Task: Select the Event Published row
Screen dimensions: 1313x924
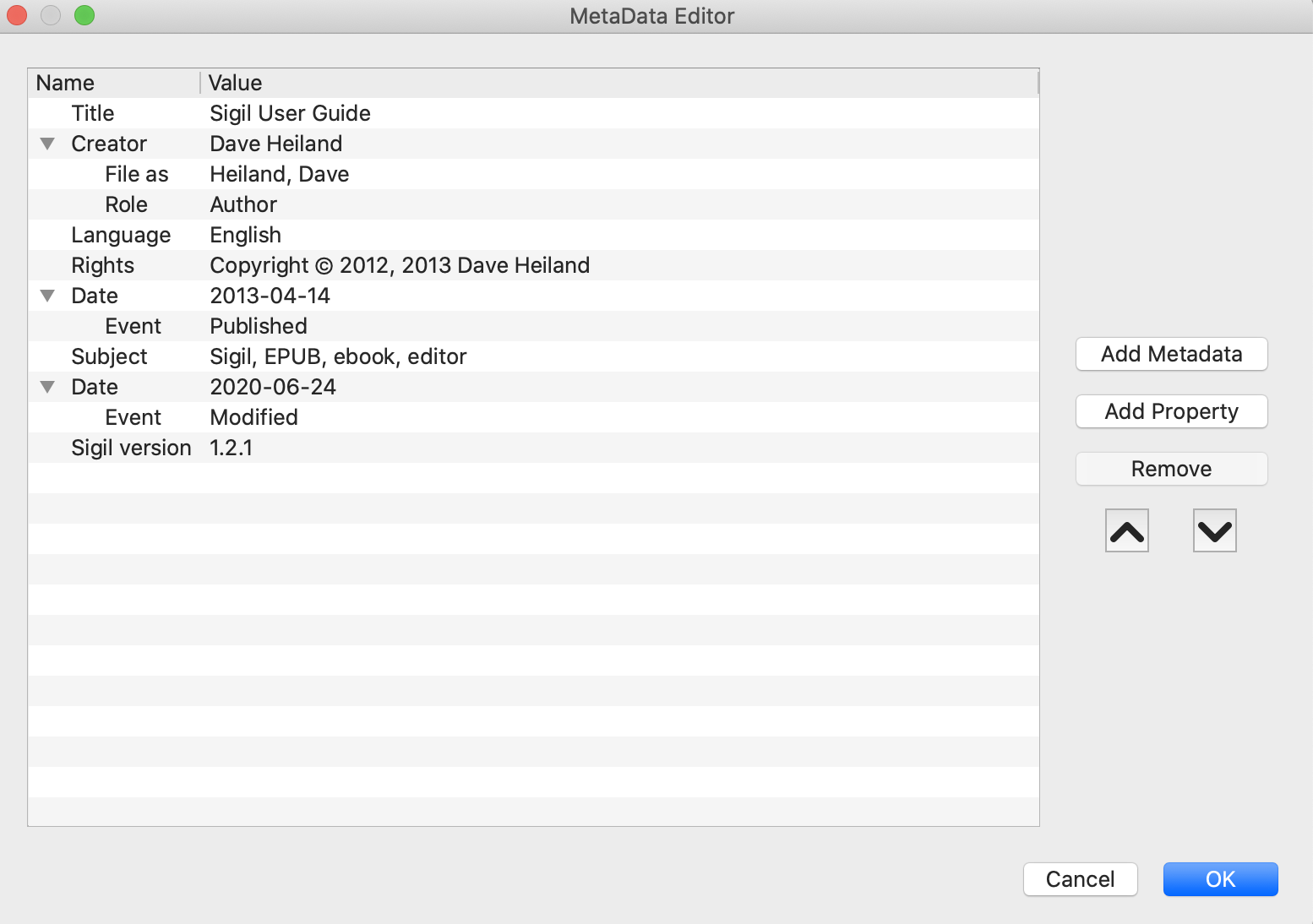Action: click(533, 326)
